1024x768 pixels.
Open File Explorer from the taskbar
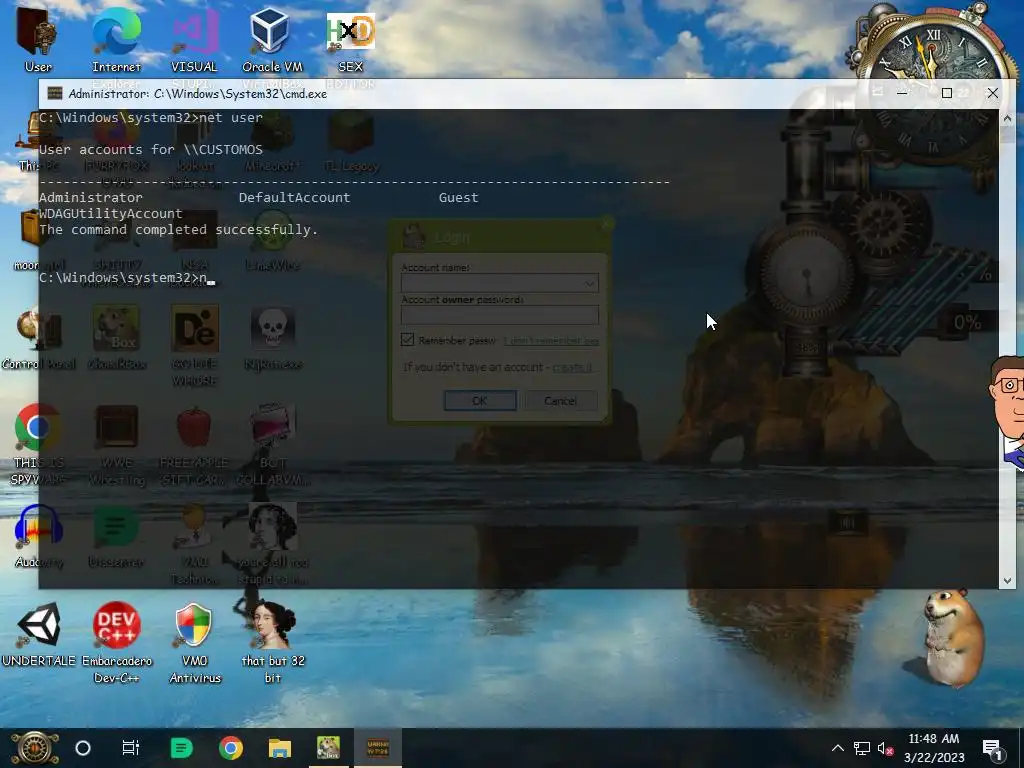pyautogui.click(x=280, y=748)
